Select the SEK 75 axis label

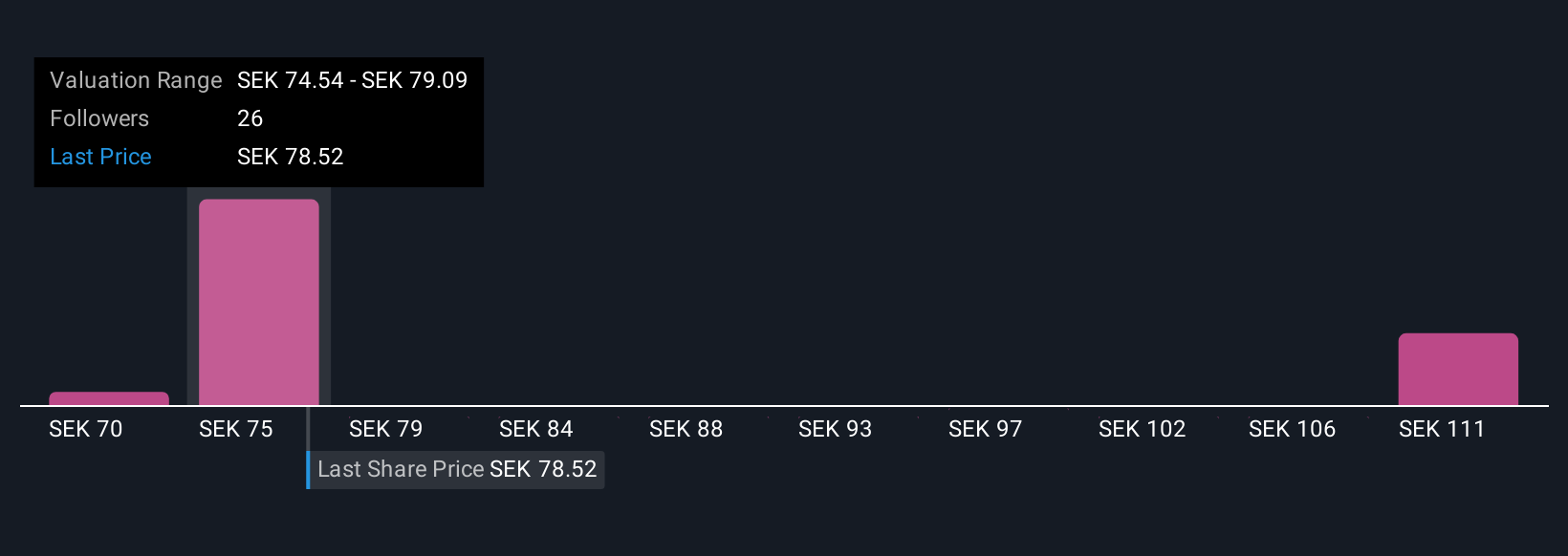tap(236, 429)
